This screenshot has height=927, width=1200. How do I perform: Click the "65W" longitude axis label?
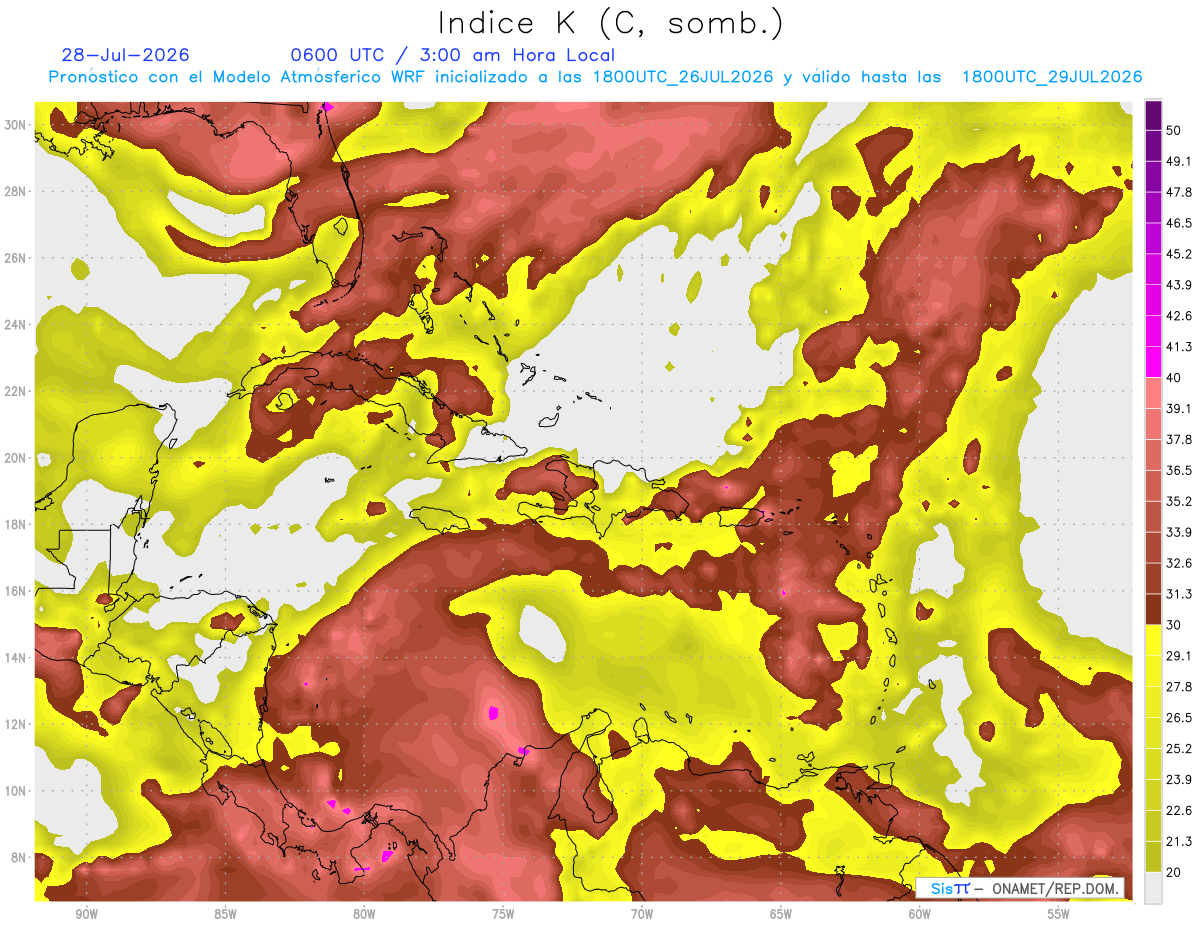(x=781, y=914)
